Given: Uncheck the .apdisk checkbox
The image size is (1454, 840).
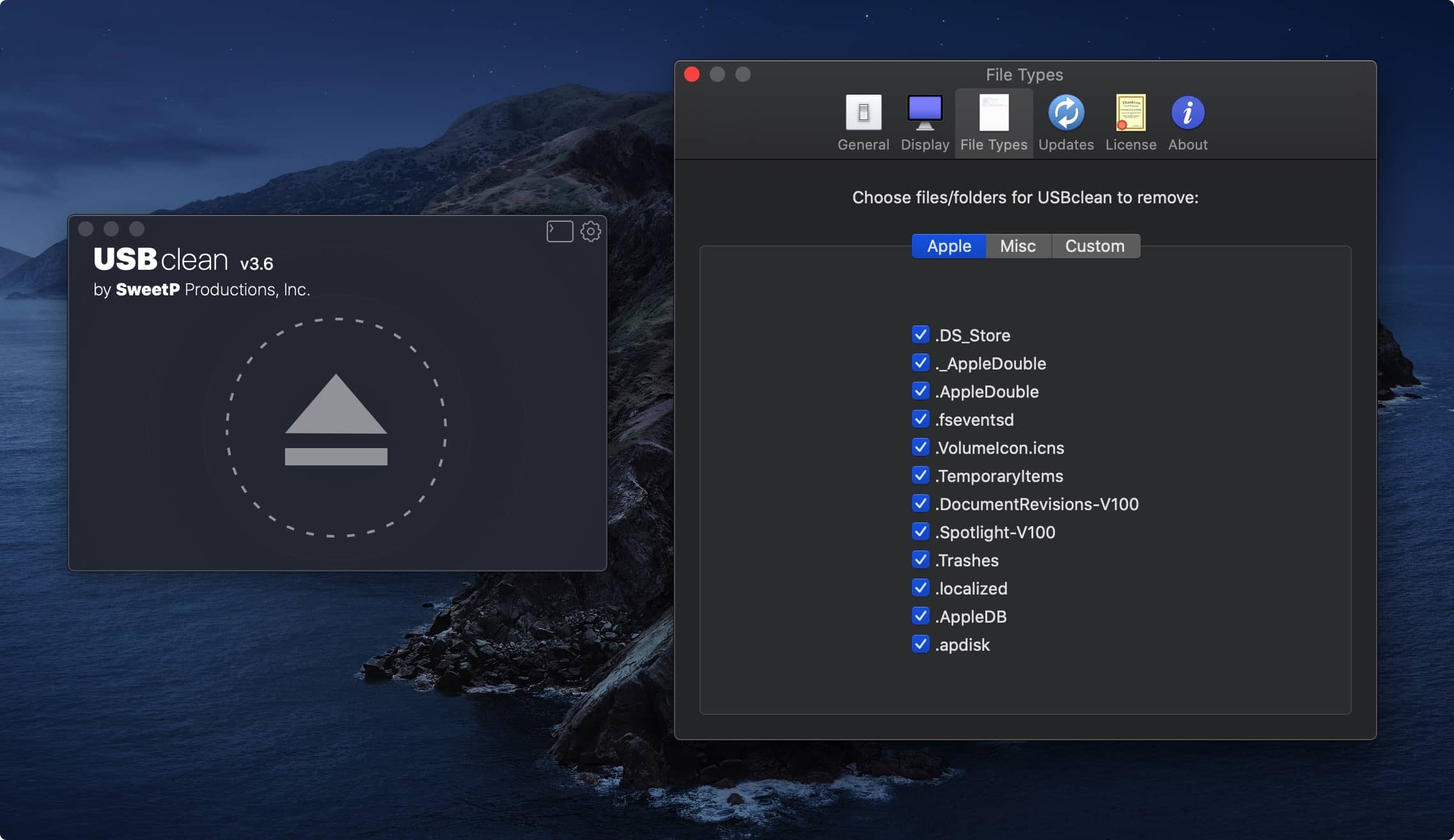Looking at the screenshot, I should click(x=920, y=644).
